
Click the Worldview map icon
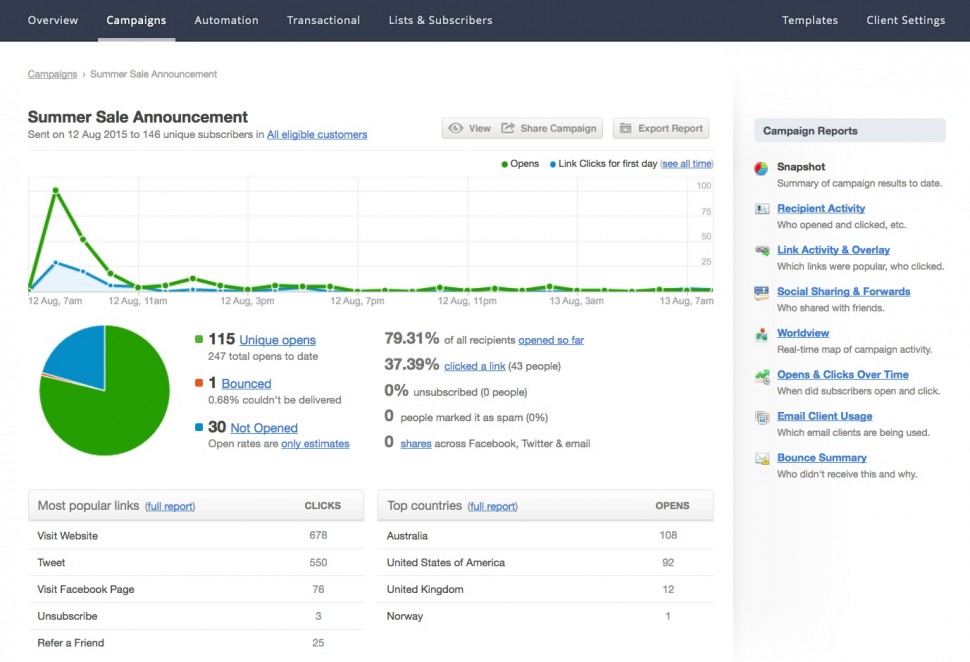coord(762,334)
